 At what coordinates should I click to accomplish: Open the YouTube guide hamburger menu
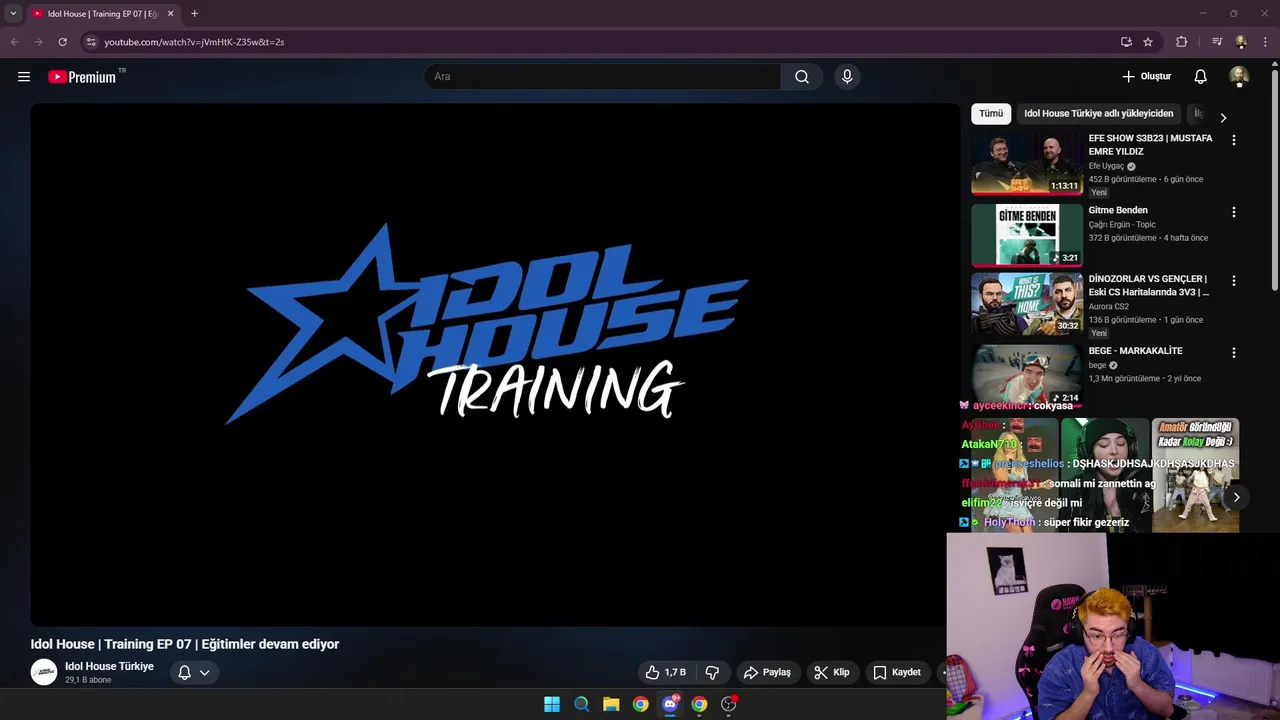point(24,77)
